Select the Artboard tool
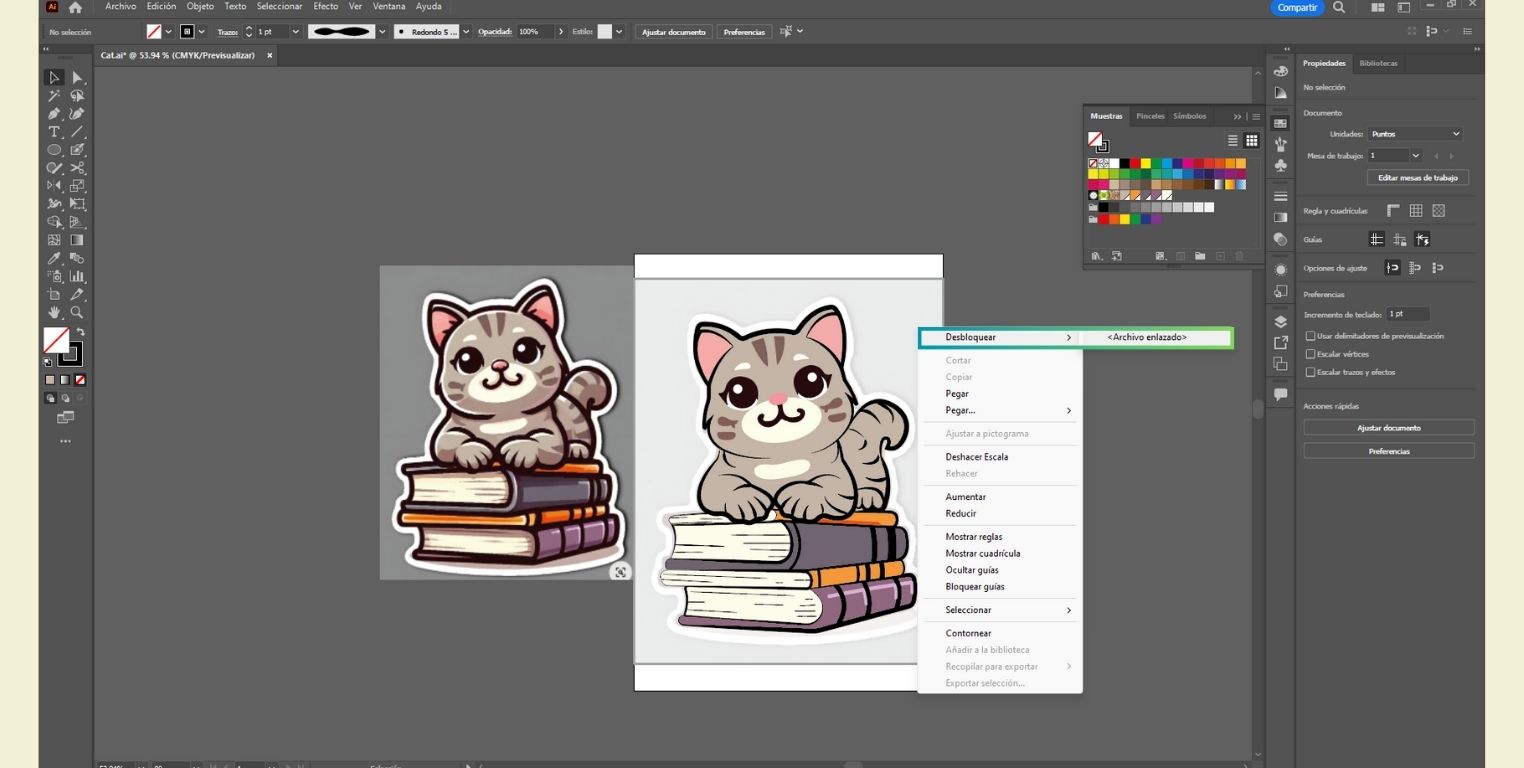Screen dimensions: 1524x768 pyautogui.click(x=55, y=294)
